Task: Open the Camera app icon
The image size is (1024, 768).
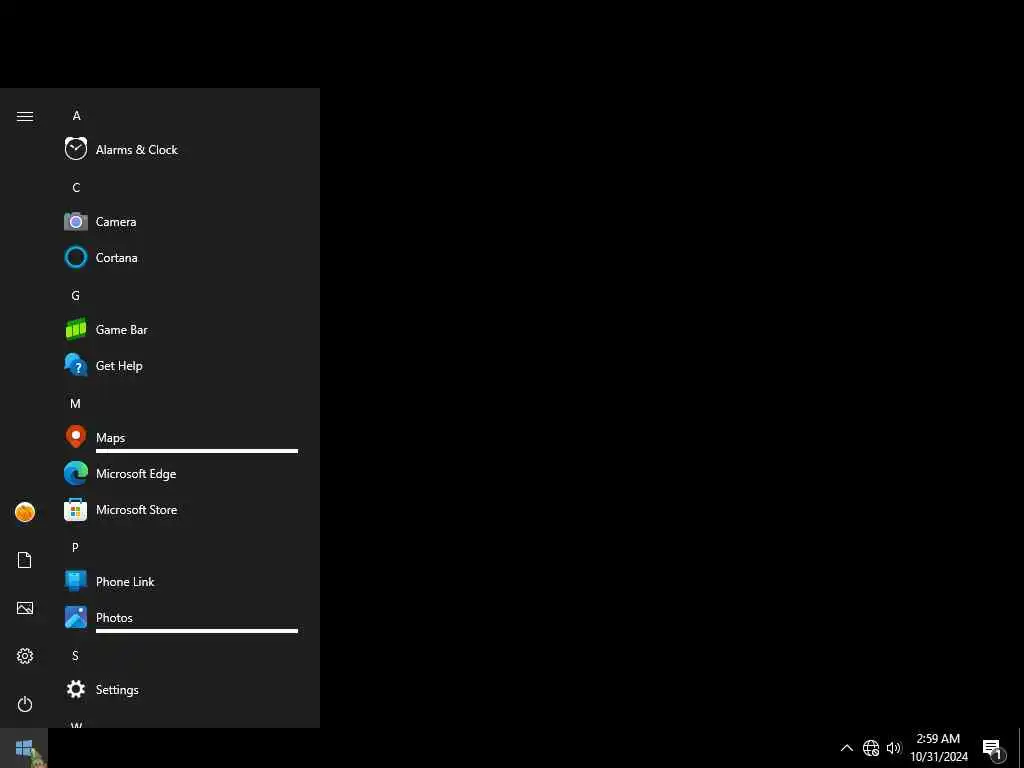Action: [x=76, y=221]
